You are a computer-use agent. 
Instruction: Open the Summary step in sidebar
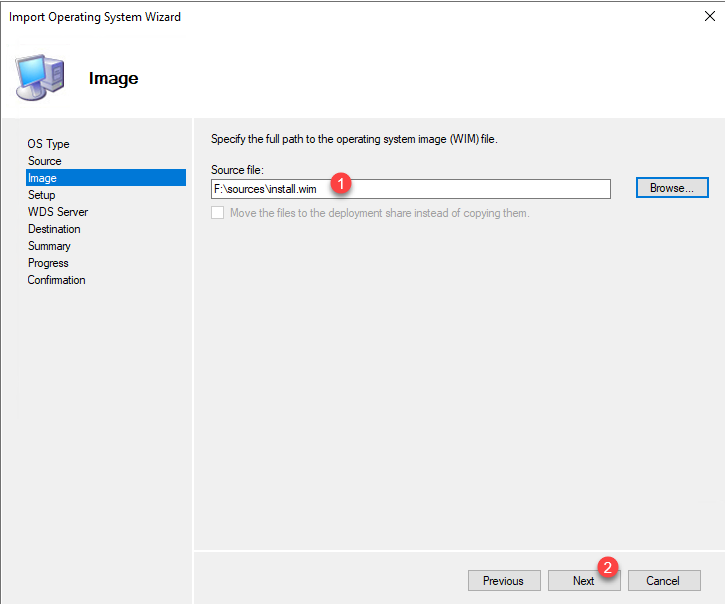click(49, 246)
